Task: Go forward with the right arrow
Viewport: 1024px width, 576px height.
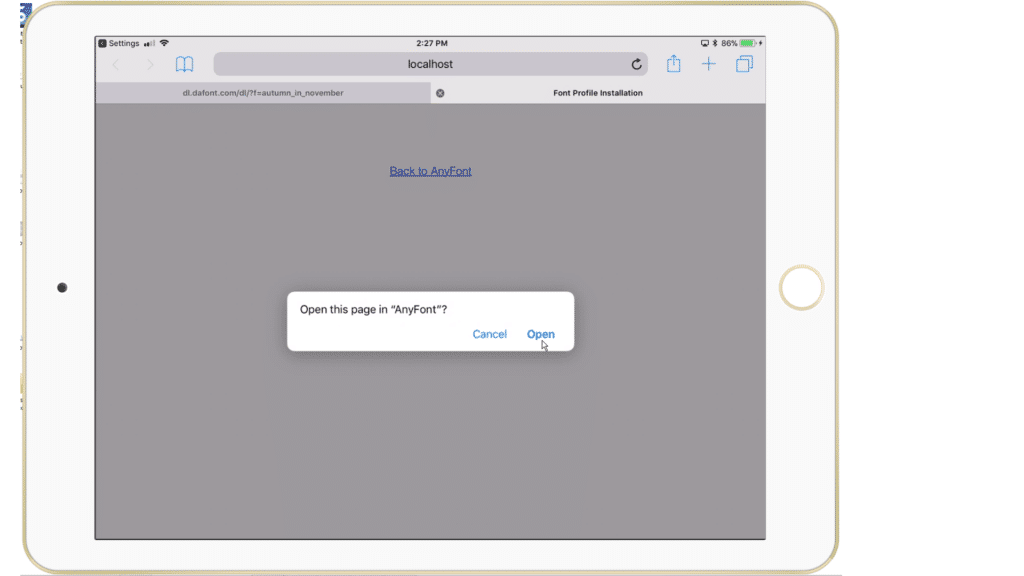Action: (x=150, y=64)
